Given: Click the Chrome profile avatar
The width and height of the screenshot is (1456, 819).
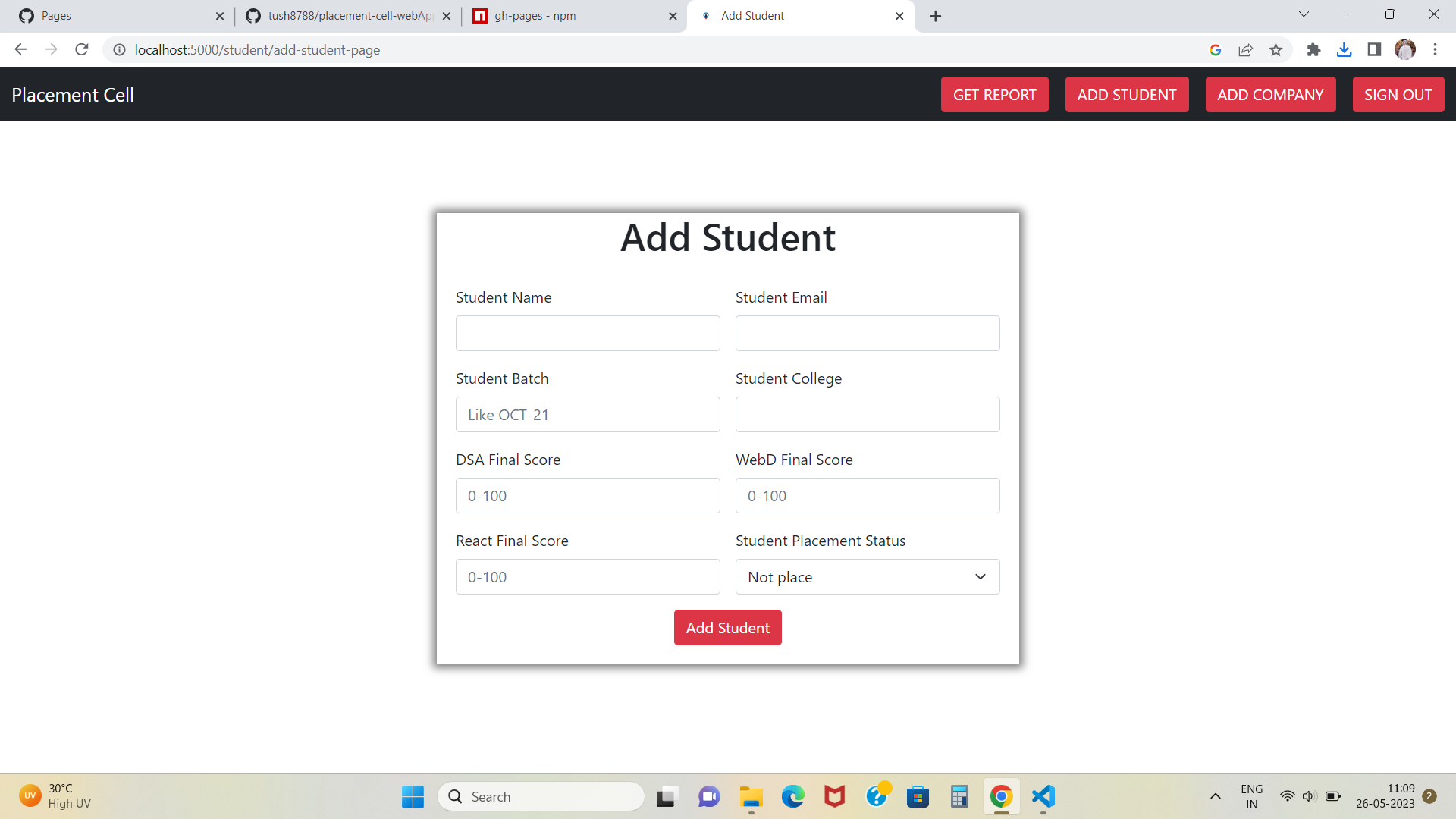Looking at the screenshot, I should [1407, 49].
